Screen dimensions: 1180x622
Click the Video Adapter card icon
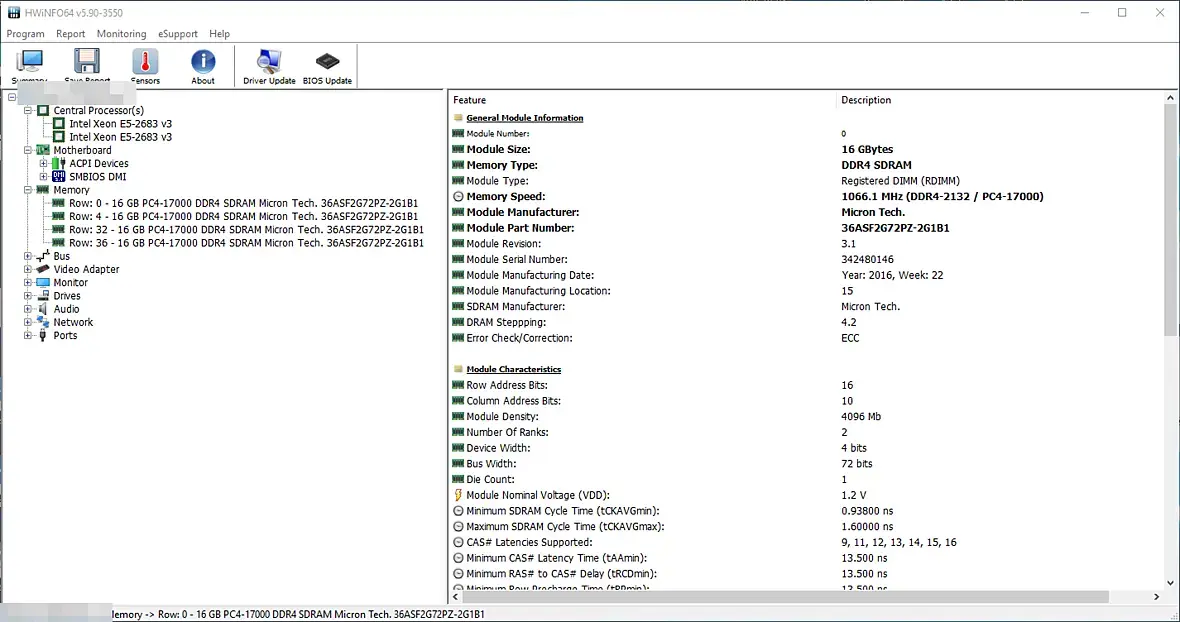(x=43, y=269)
